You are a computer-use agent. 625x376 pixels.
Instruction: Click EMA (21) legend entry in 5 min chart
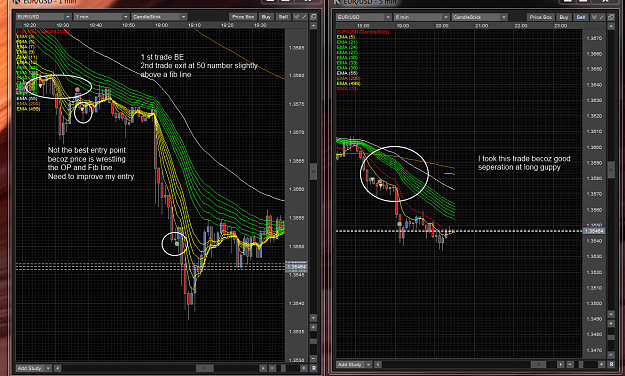(x=347, y=42)
